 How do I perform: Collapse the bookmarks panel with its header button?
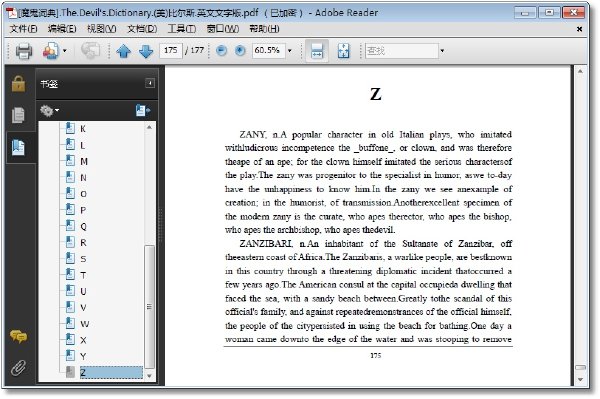pos(150,83)
